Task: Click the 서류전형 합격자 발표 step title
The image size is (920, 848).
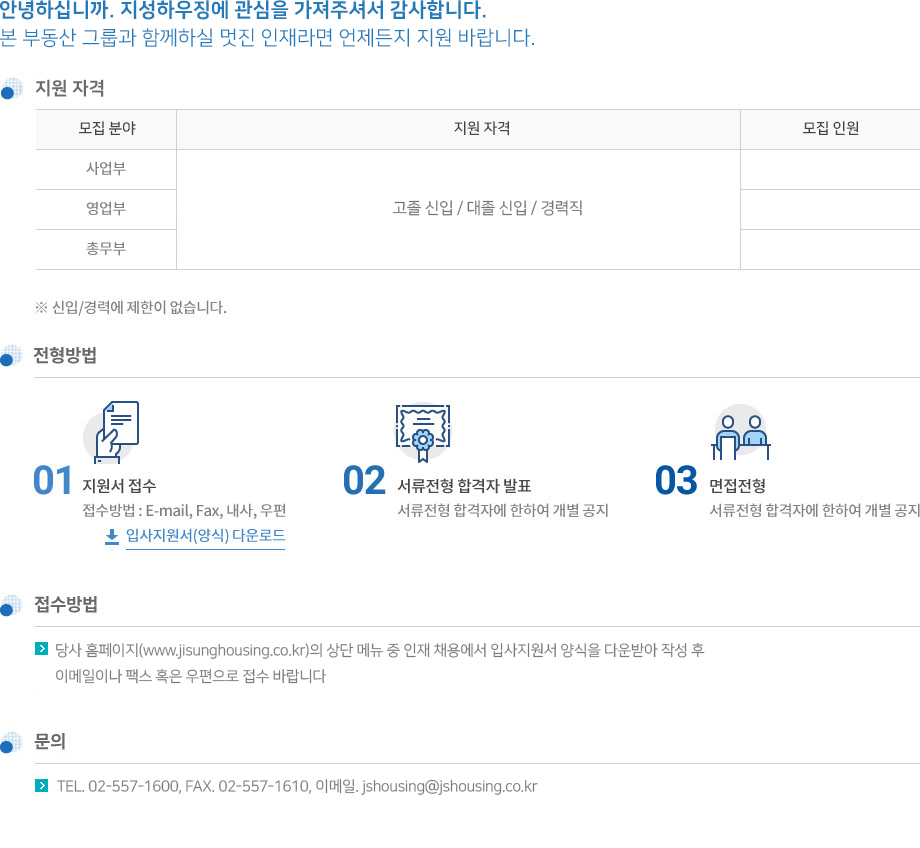Action: click(464, 485)
